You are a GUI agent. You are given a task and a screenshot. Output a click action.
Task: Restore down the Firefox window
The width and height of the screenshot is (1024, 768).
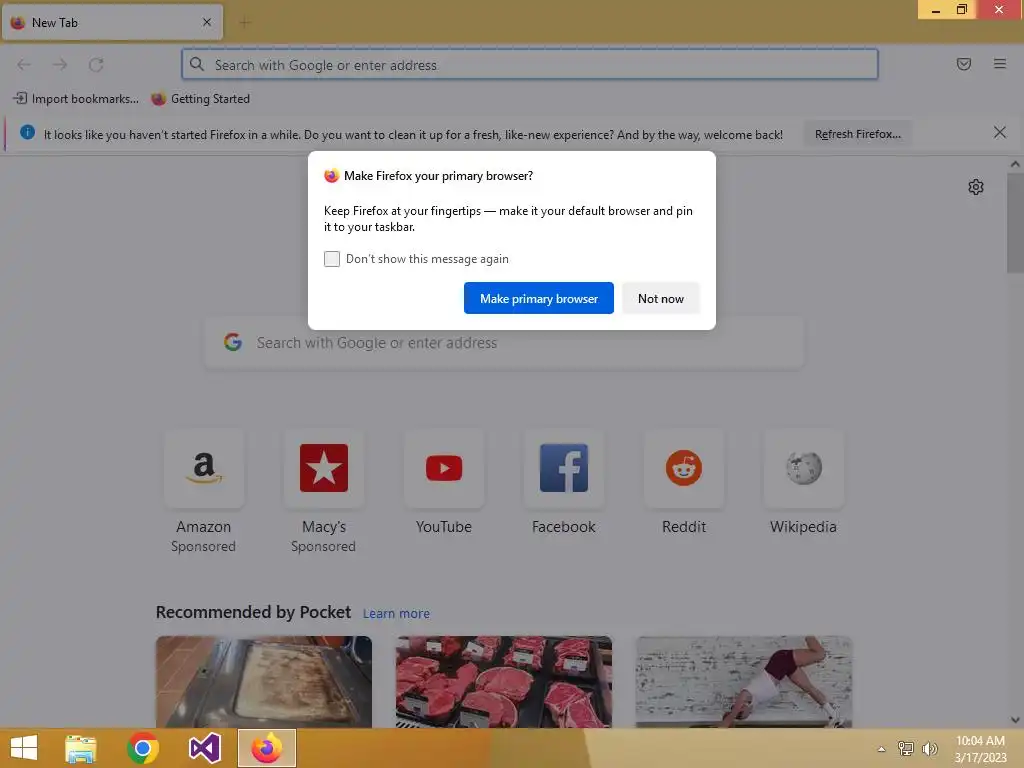coord(962,9)
